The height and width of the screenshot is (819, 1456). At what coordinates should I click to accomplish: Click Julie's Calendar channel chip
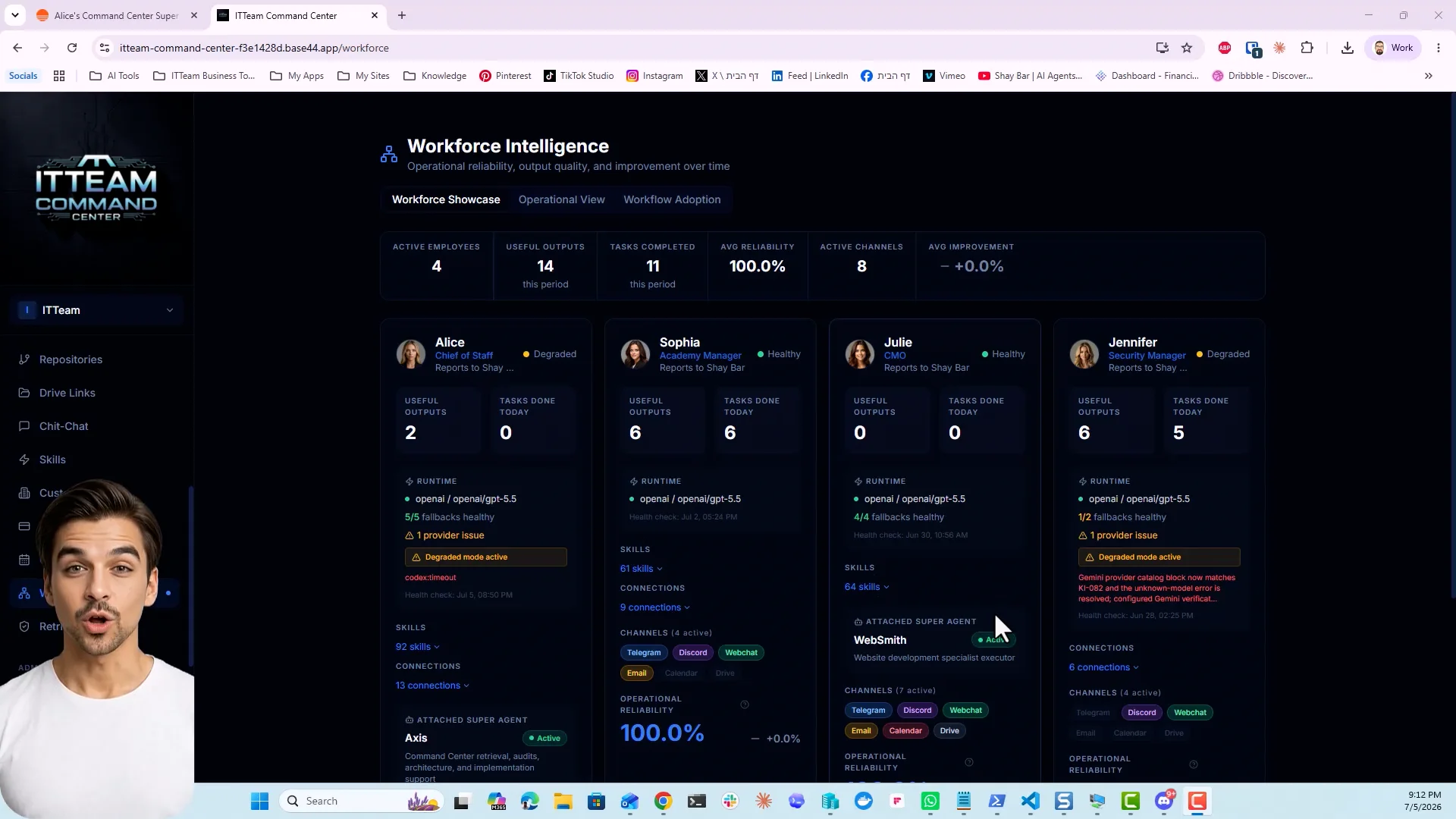[x=905, y=731]
